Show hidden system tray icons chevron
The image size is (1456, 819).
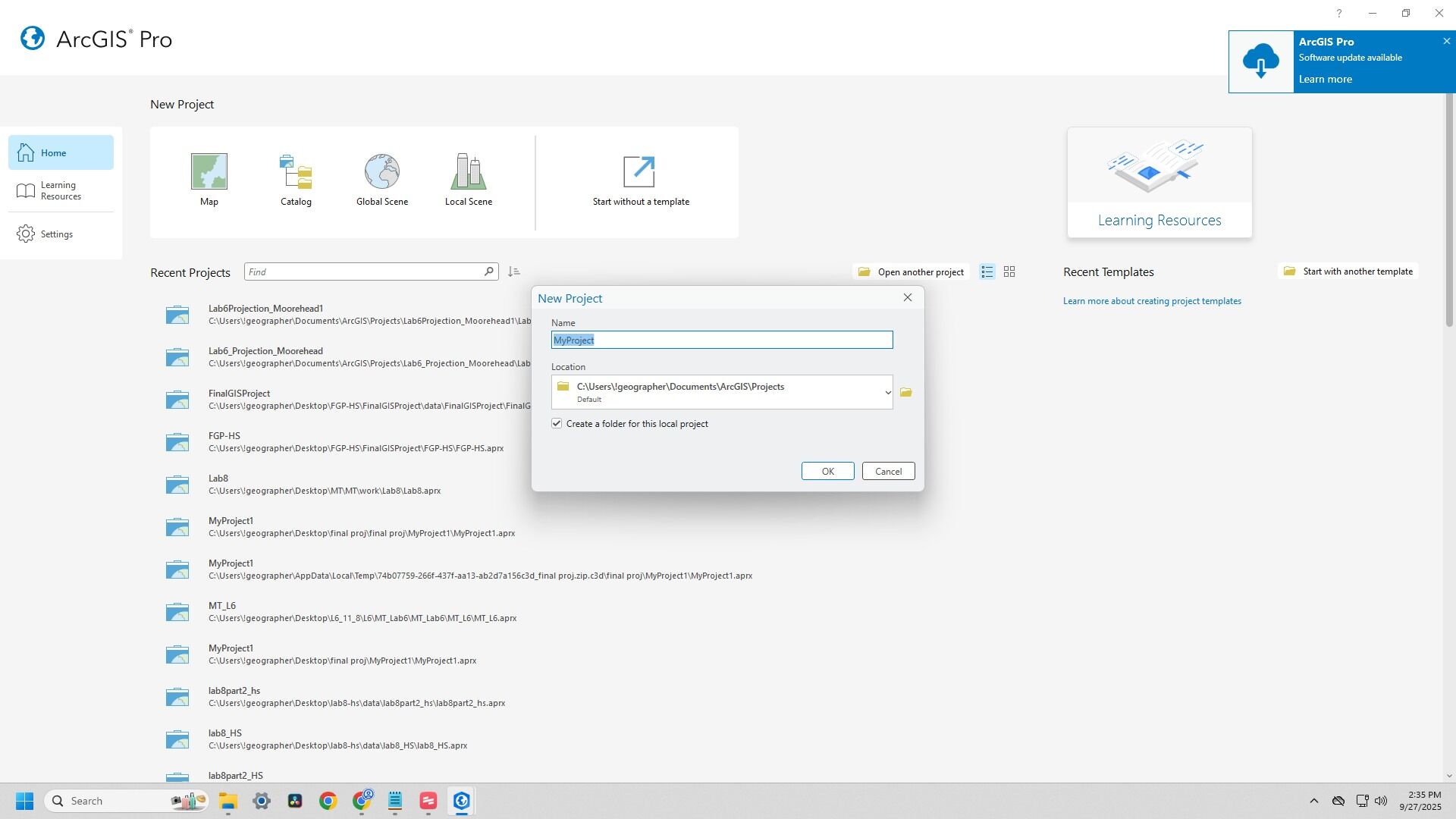1313,801
